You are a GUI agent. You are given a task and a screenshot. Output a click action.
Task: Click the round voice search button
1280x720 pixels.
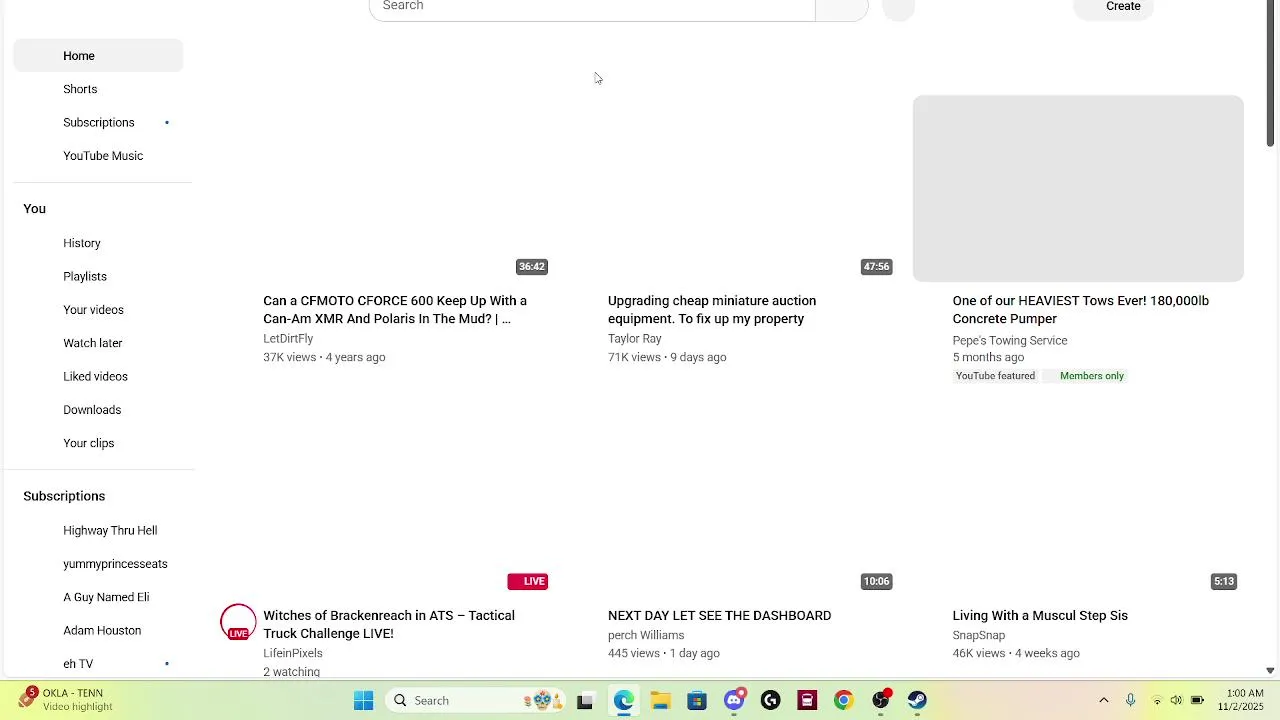coord(898,6)
